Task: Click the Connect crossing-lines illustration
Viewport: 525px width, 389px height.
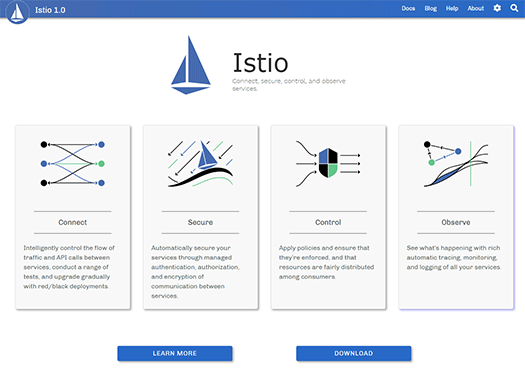Action: [x=73, y=164]
